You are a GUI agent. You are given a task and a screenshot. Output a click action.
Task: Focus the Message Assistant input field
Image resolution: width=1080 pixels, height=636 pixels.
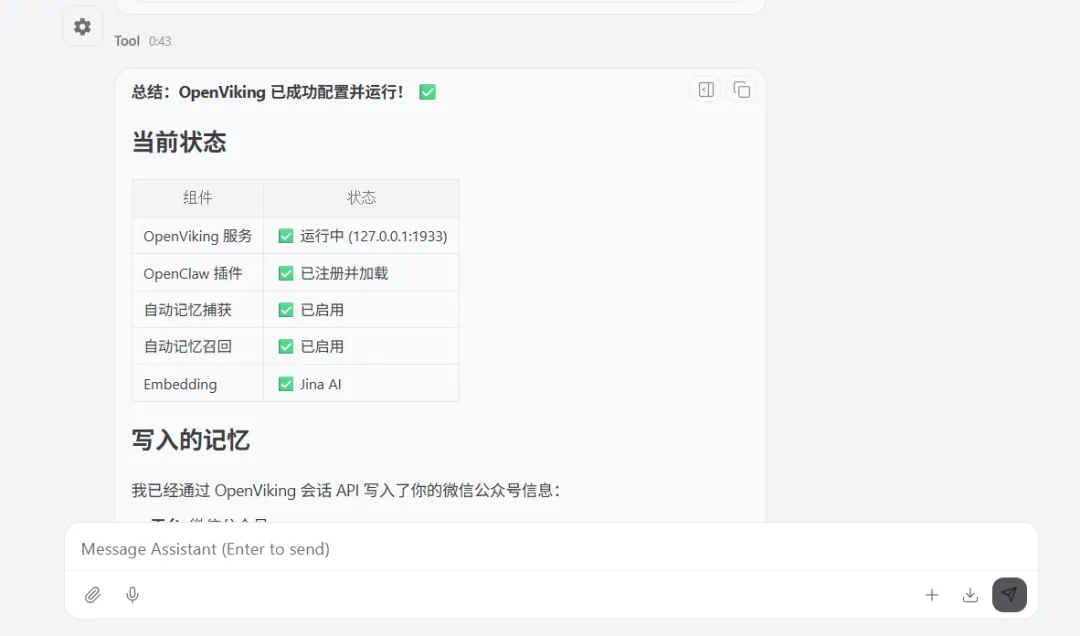[x=551, y=549]
